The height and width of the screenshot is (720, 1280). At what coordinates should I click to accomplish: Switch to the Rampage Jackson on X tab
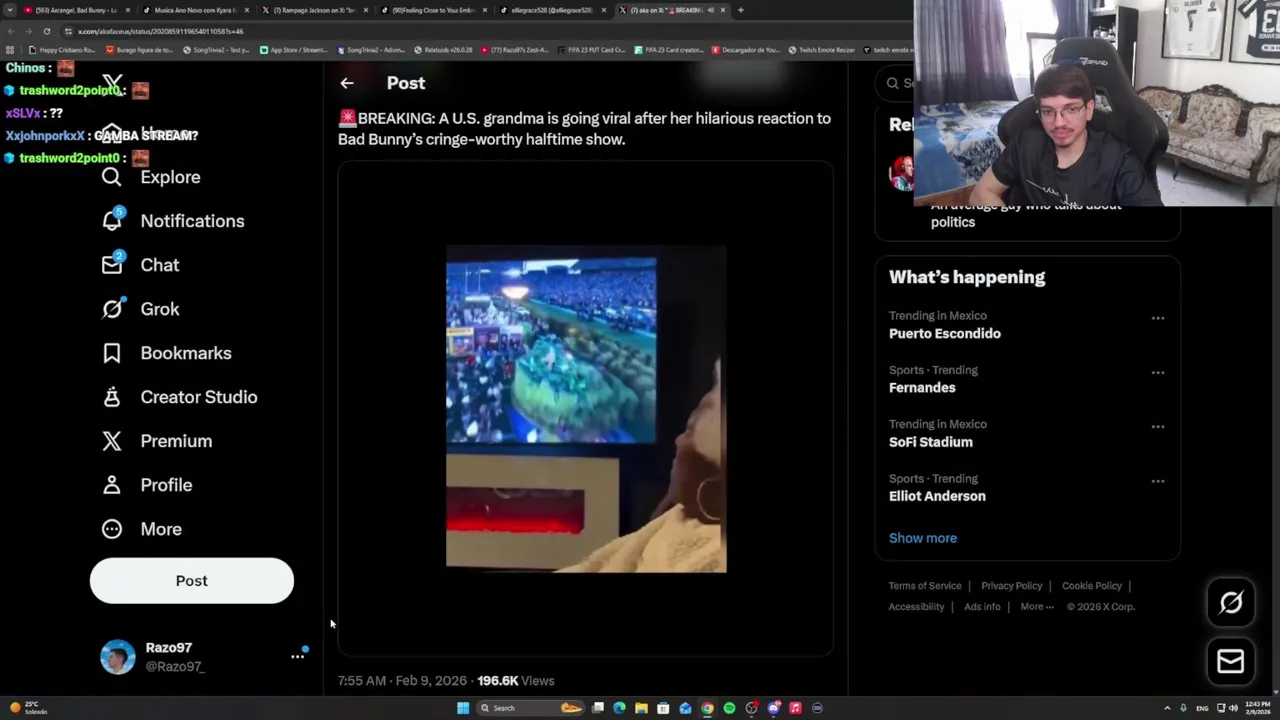tap(314, 10)
